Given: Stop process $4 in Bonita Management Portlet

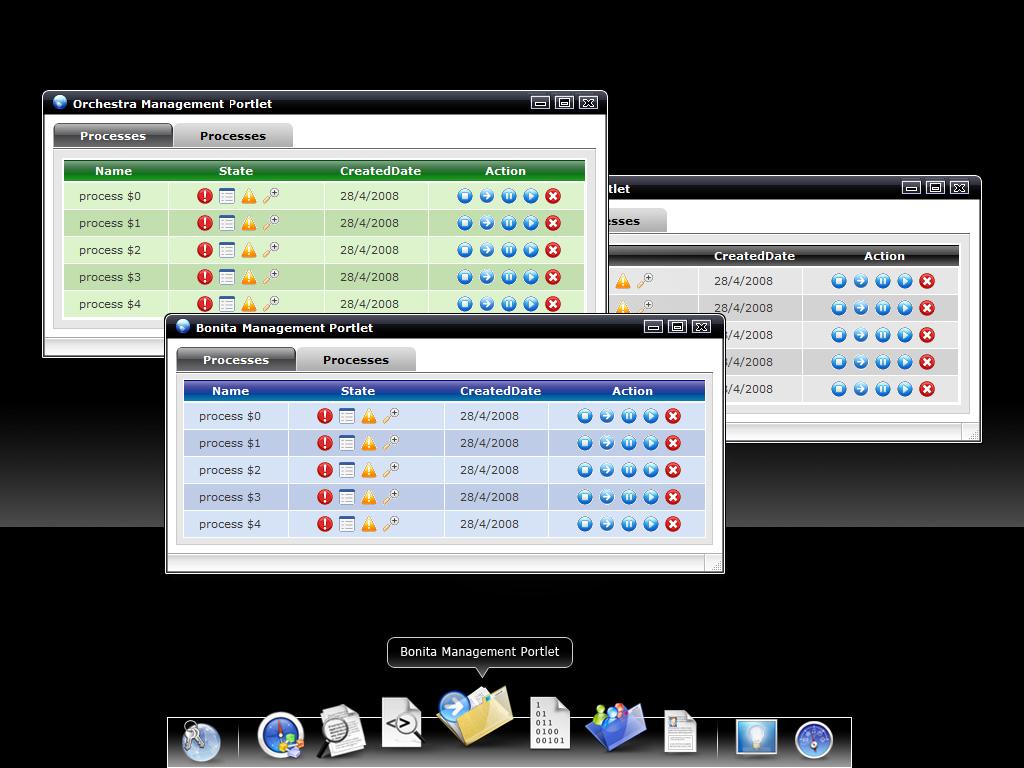Looking at the screenshot, I should [584, 524].
